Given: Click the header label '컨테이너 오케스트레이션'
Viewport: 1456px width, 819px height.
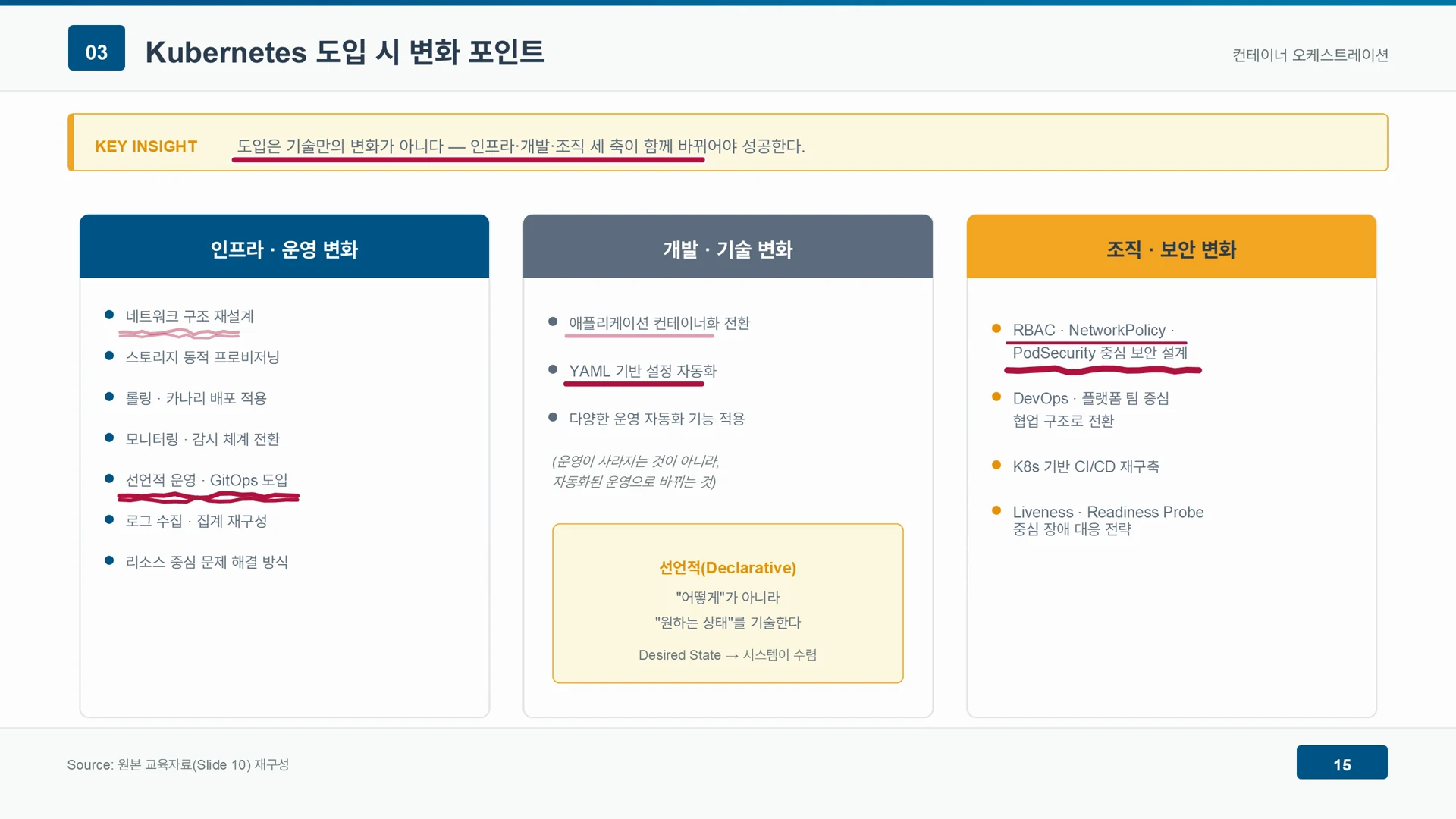Looking at the screenshot, I should pyautogui.click(x=1310, y=55).
